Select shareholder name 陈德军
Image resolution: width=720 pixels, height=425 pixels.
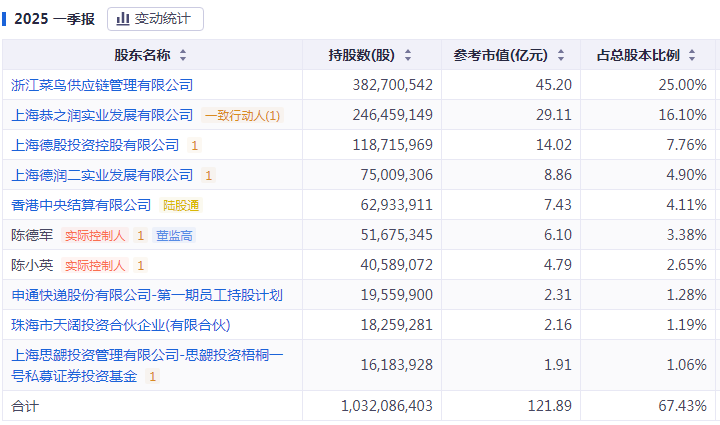pos(32,235)
